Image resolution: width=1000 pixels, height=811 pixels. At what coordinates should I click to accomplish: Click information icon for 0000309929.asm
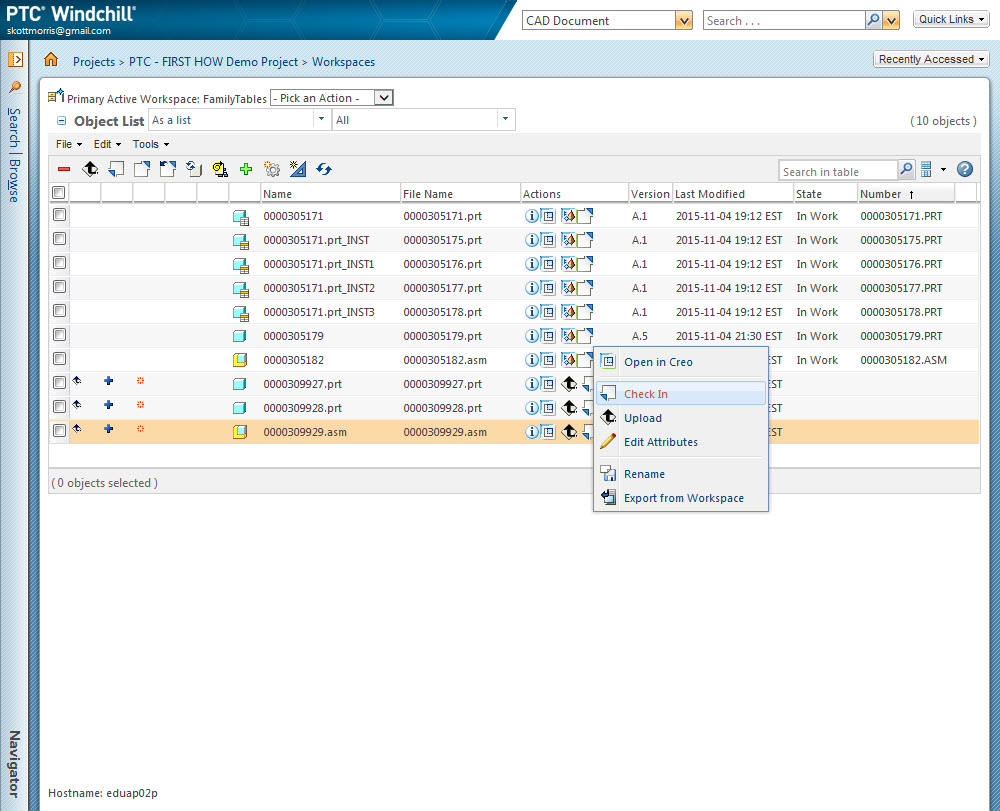click(x=531, y=432)
